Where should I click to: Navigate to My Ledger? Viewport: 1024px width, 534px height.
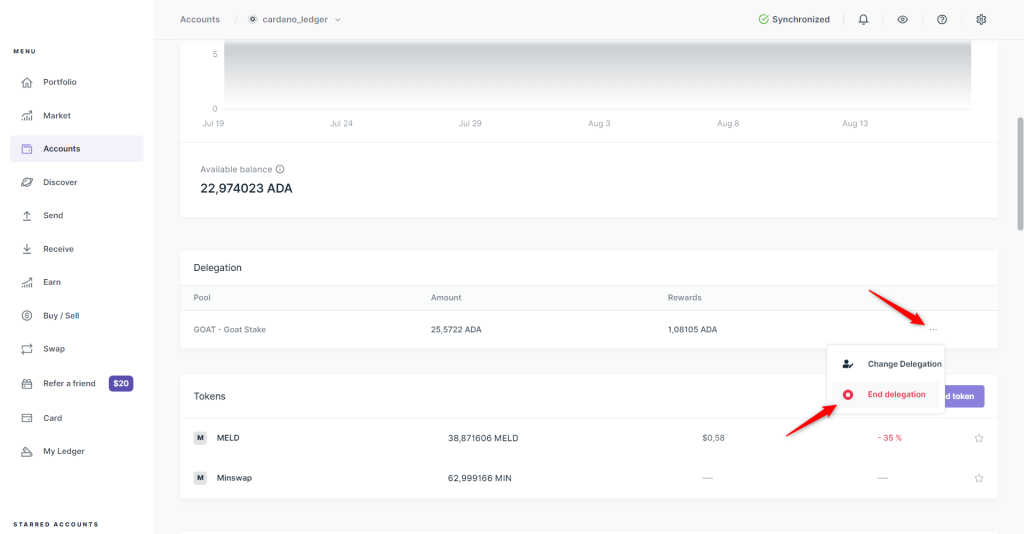pyautogui.click(x=63, y=452)
